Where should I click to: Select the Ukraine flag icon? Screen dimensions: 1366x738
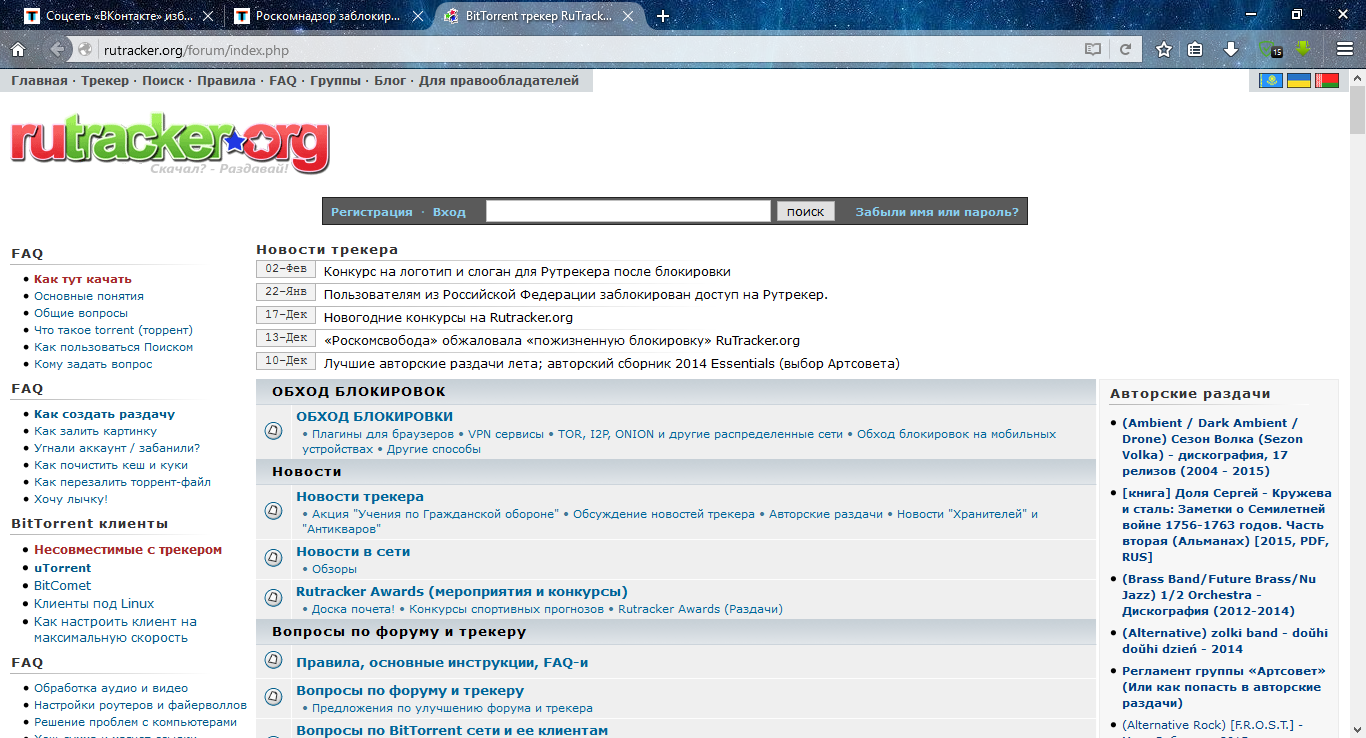[x=1298, y=80]
